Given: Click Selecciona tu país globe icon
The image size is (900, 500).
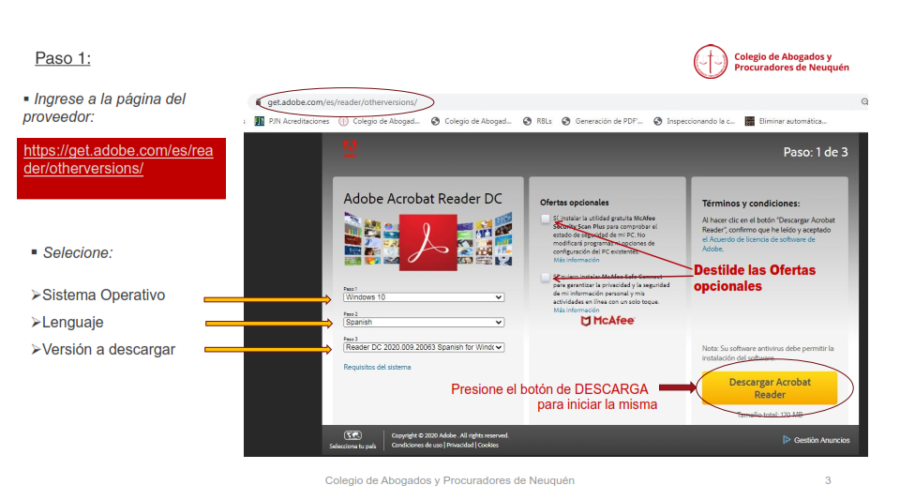Looking at the screenshot, I should tap(352, 436).
